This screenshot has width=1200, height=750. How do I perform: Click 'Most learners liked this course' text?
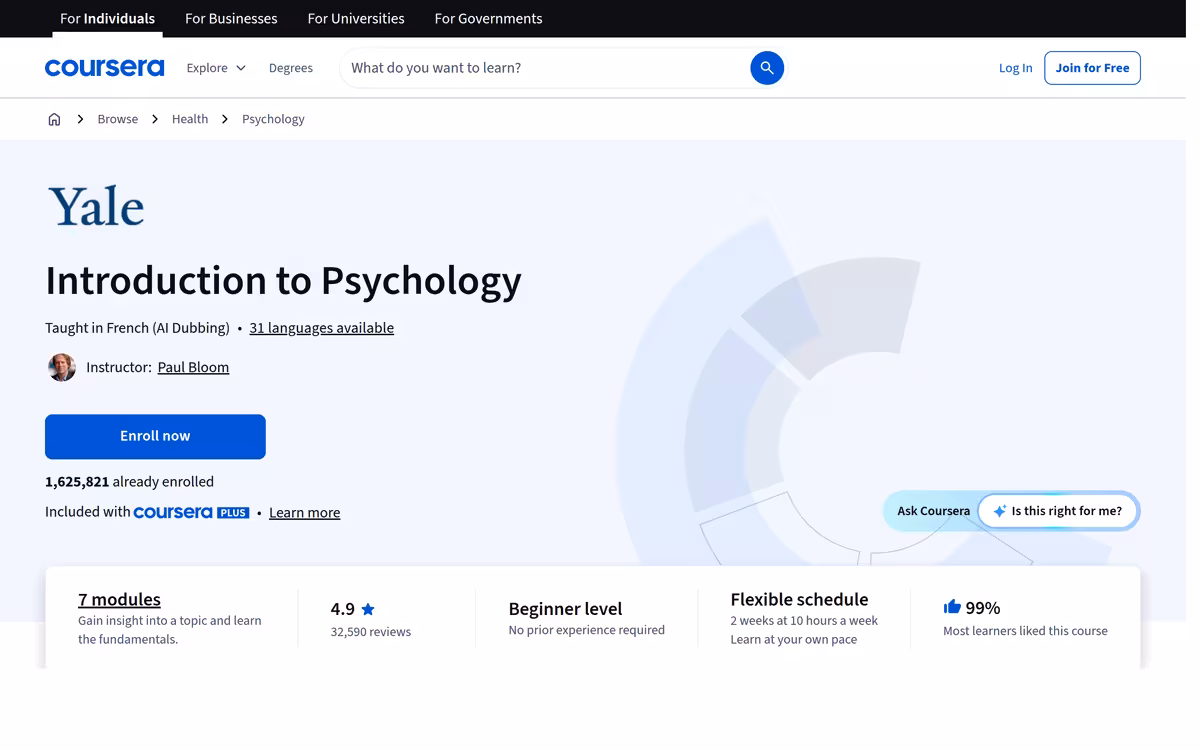pyautogui.click(x=1025, y=631)
